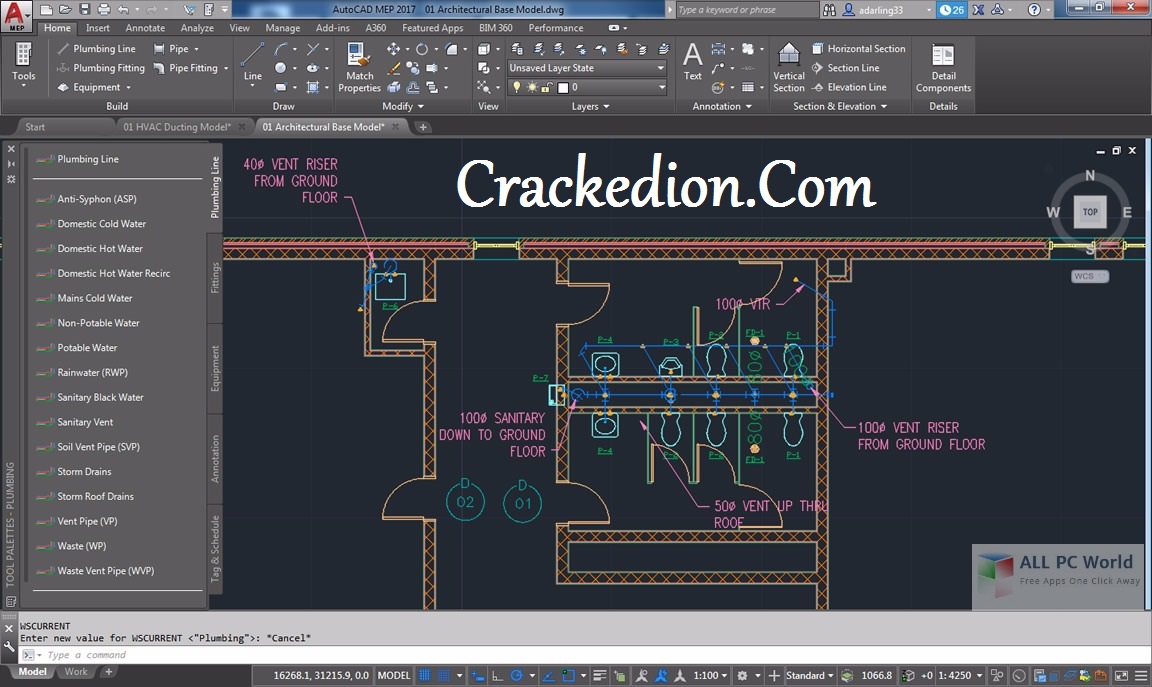1152x687 pixels.
Task: Open the Unsaved Layer State dropdown
Action: 587,68
